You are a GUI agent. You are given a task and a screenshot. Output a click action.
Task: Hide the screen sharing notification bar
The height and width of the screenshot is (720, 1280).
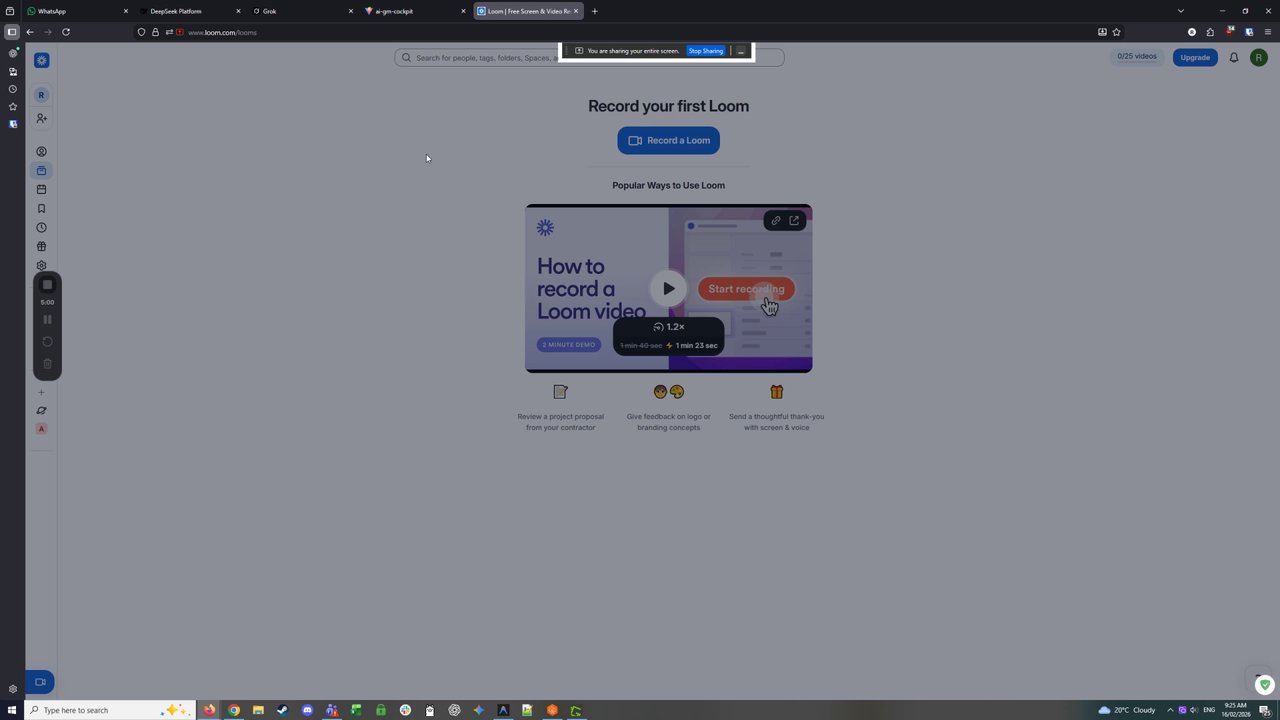[x=741, y=51]
